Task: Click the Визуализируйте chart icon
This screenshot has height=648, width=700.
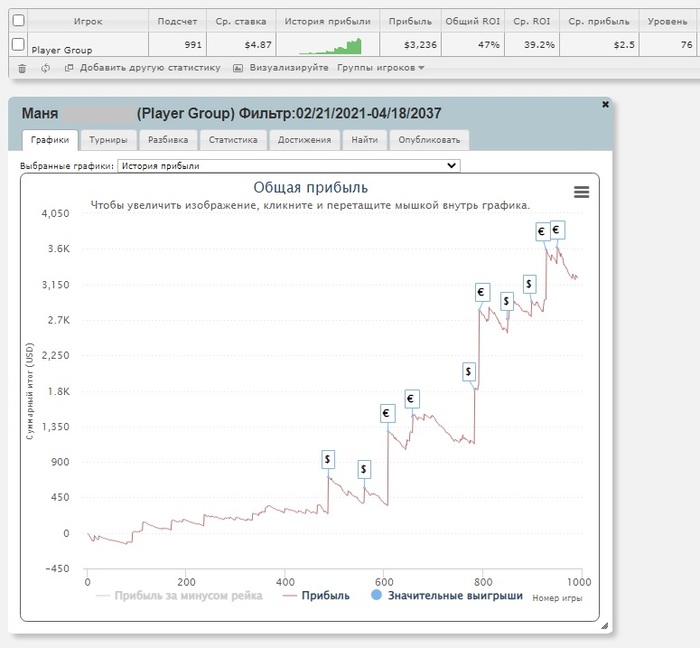Action: pos(238,68)
